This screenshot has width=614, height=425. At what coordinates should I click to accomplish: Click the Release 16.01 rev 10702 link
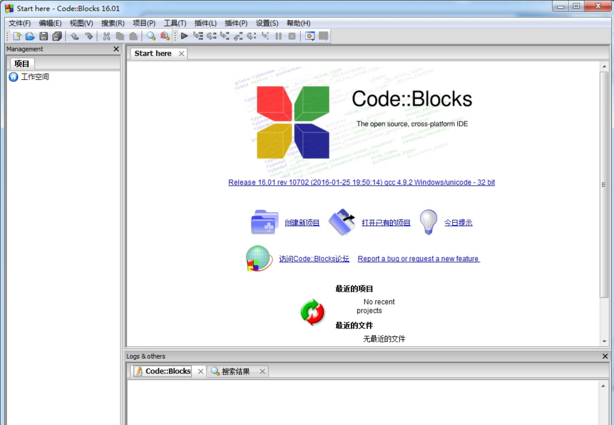[361, 182]
